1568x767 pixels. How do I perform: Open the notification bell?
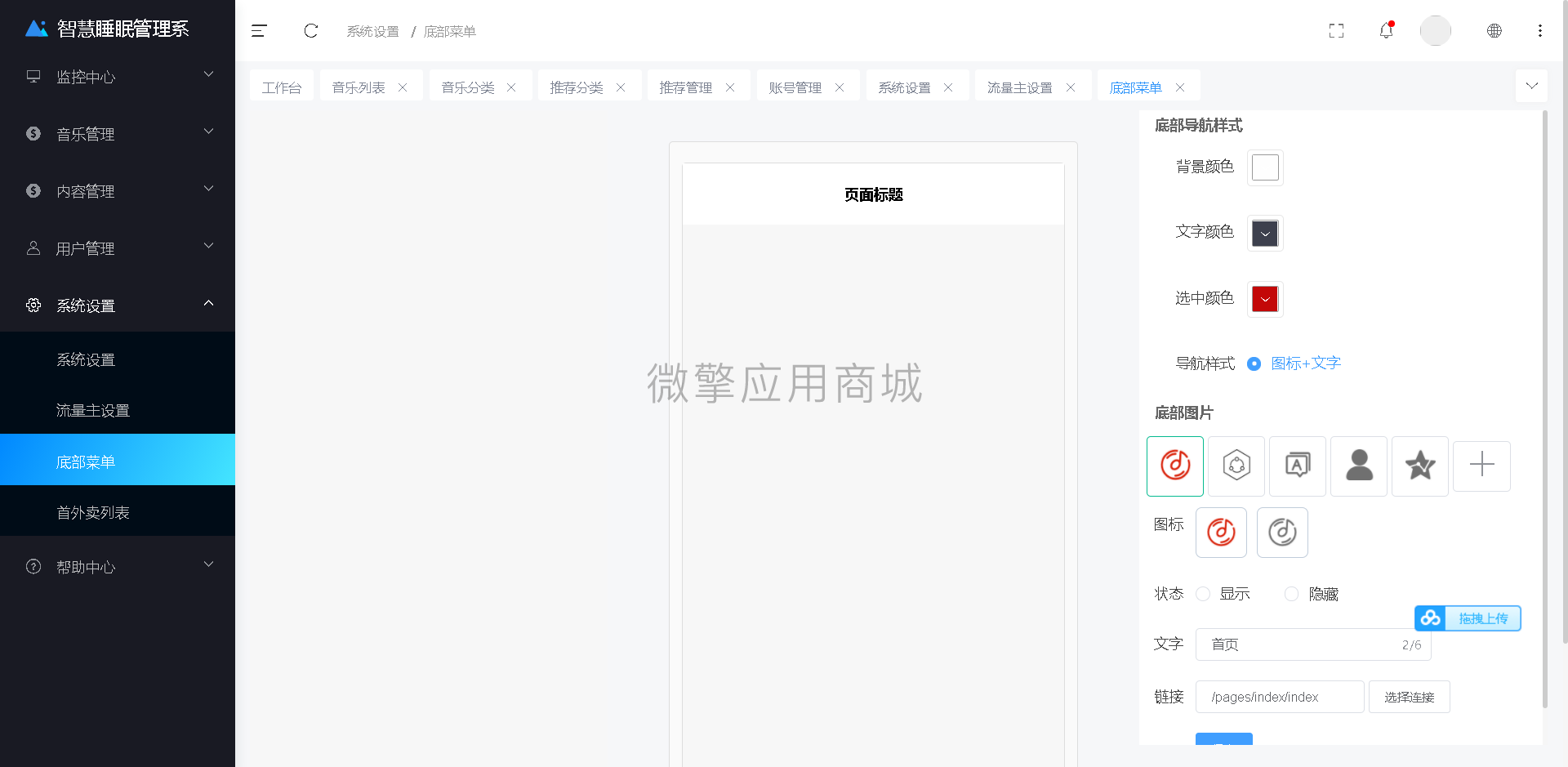click(x=1386, y=30)
